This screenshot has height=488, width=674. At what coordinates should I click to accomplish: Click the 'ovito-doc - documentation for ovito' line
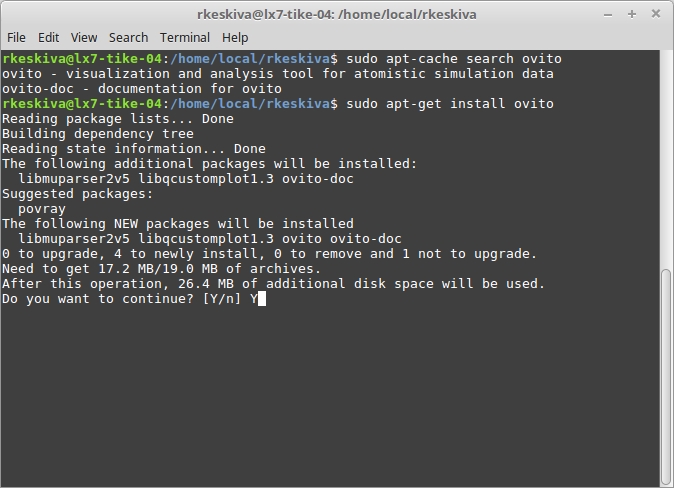pyautogui.click(x=142, y=89)
